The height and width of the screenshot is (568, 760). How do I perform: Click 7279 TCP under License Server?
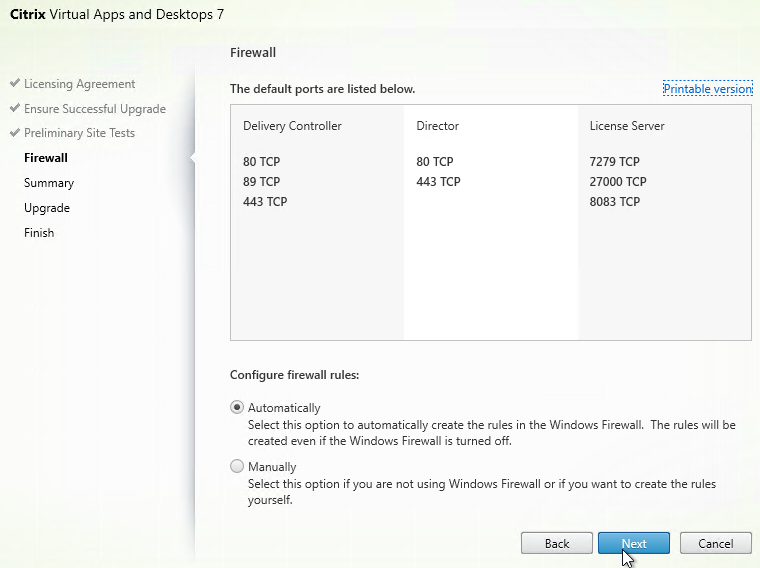pos(615,161)
